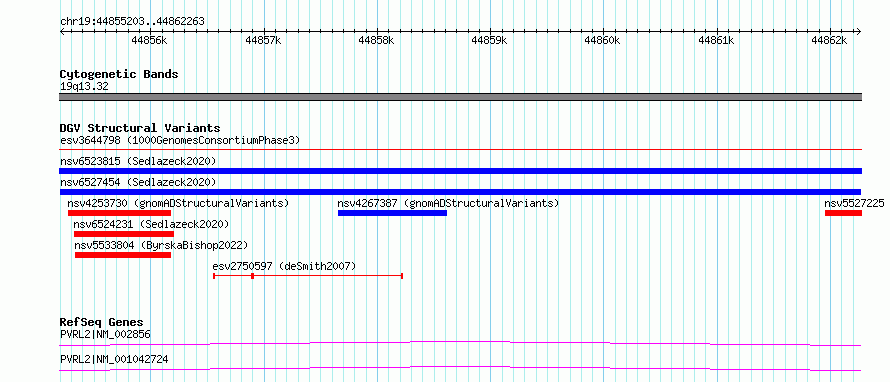Click the 19q13.32 band label
This screenshot has width=890, height=382.
84,87
